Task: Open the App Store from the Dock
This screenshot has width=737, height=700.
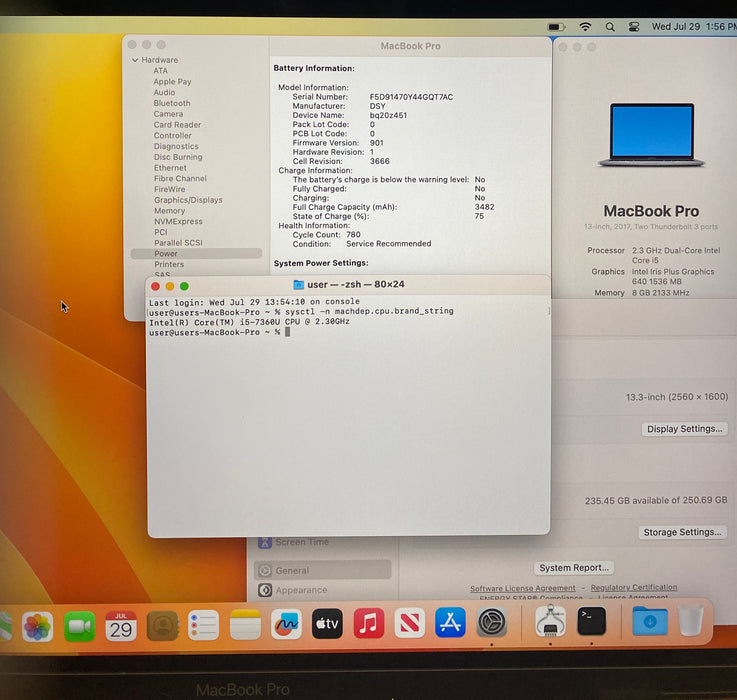Action: tap(450, 622)
